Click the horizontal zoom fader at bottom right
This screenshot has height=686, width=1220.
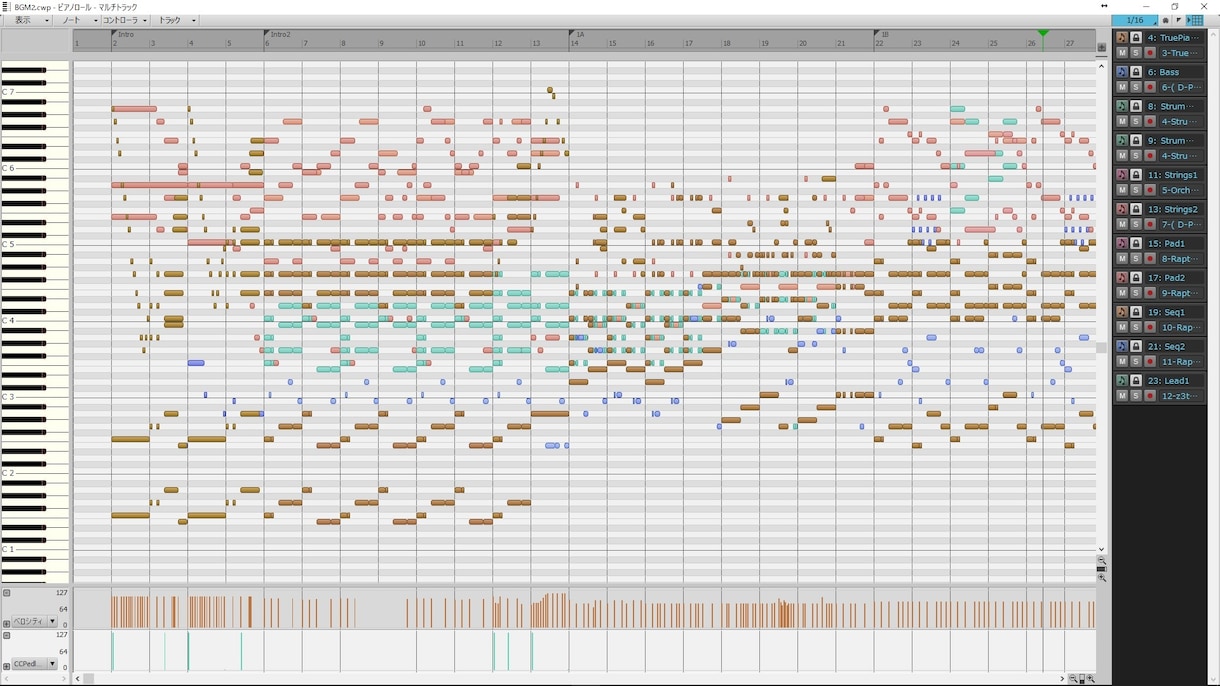[x=1082, y=679]
